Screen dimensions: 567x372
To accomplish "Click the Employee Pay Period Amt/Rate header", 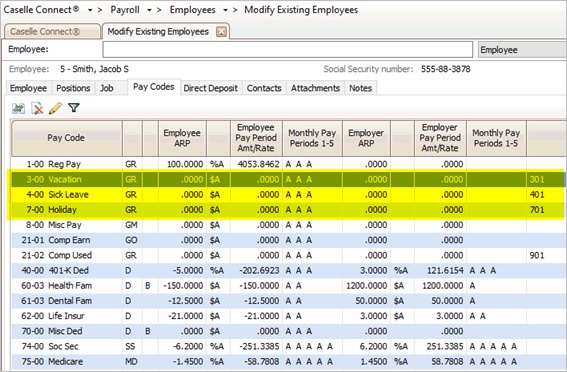I will click(256, 138).
